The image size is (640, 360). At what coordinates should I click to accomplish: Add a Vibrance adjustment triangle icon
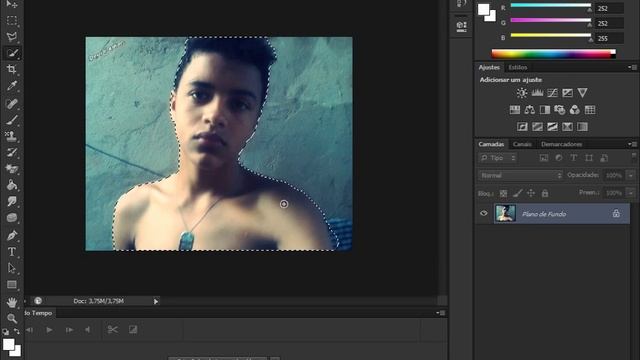point(582,93)
